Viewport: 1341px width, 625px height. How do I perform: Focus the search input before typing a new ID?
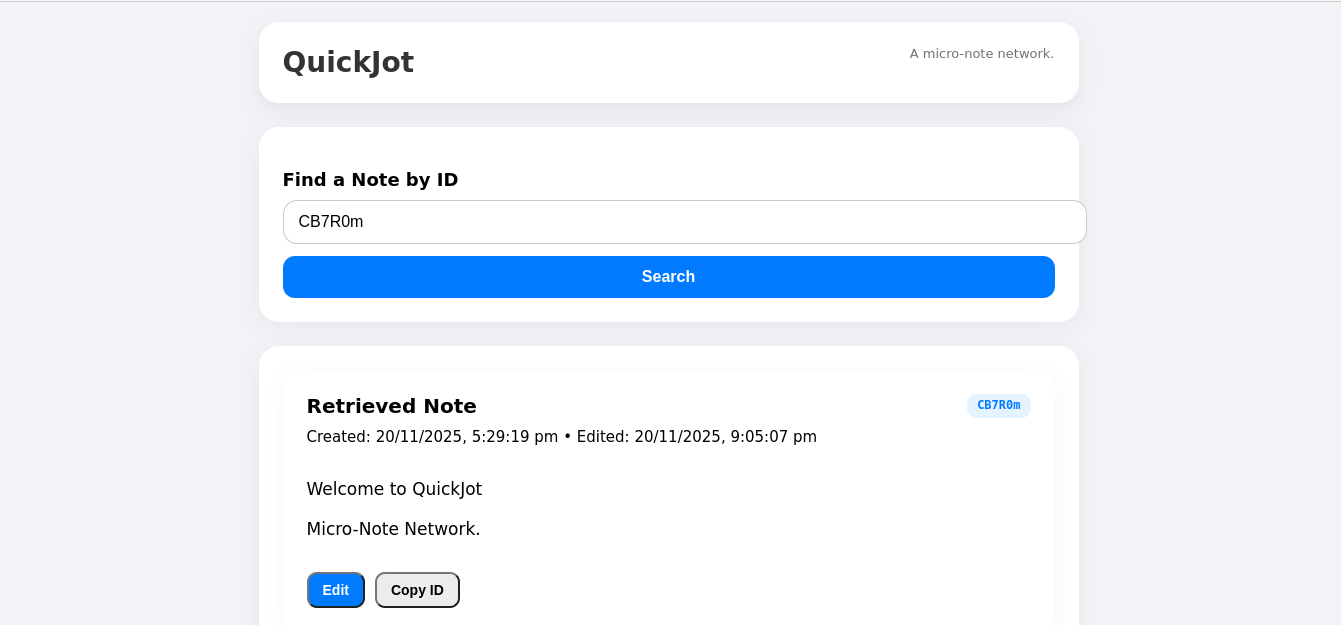[x=685, y=221]
